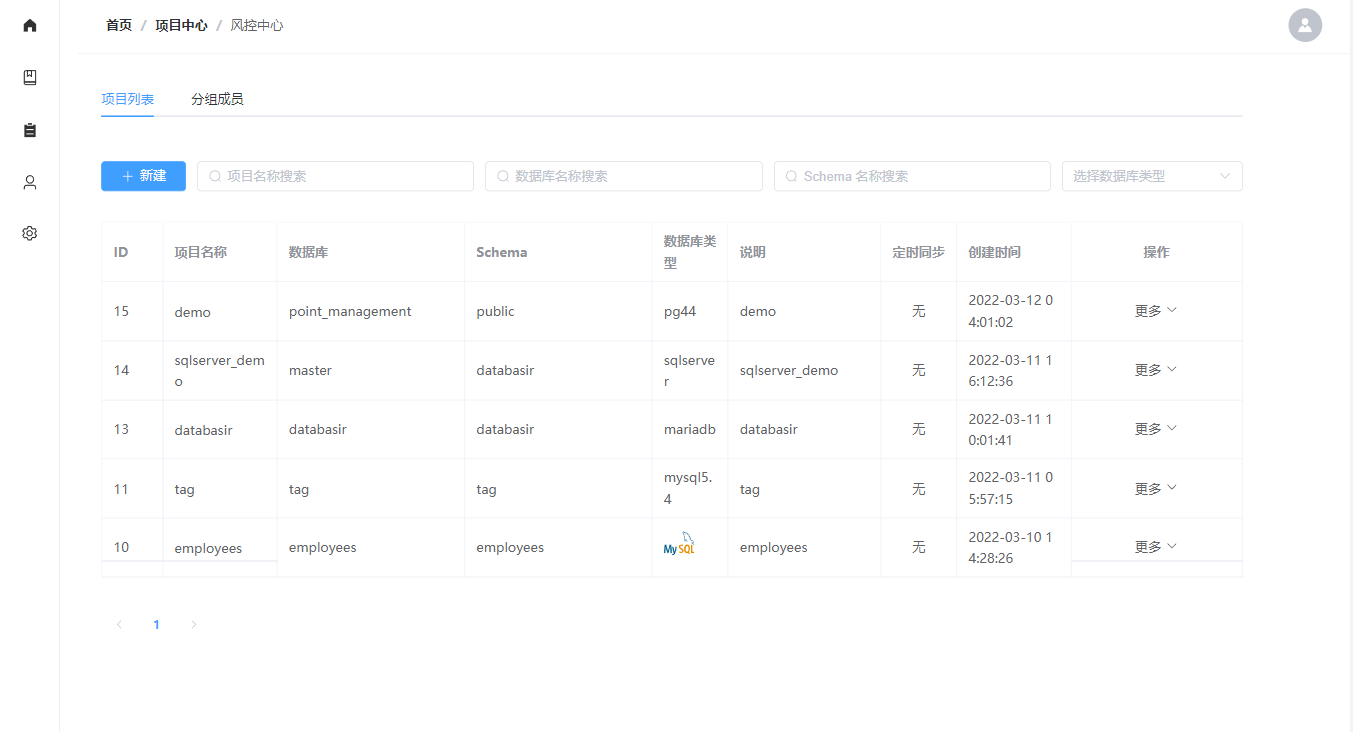Image resolution: width=1353 pixels, height=732 pixels.
Task: Select the clipboard icon in sidebar
Action: point(30,130)
